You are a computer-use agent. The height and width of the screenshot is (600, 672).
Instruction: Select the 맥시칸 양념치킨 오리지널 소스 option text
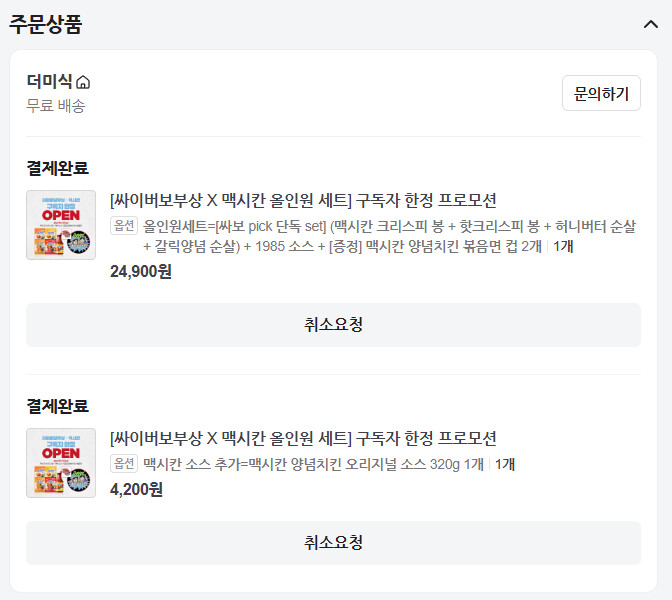pyautogui.click(x=313, y=464)
